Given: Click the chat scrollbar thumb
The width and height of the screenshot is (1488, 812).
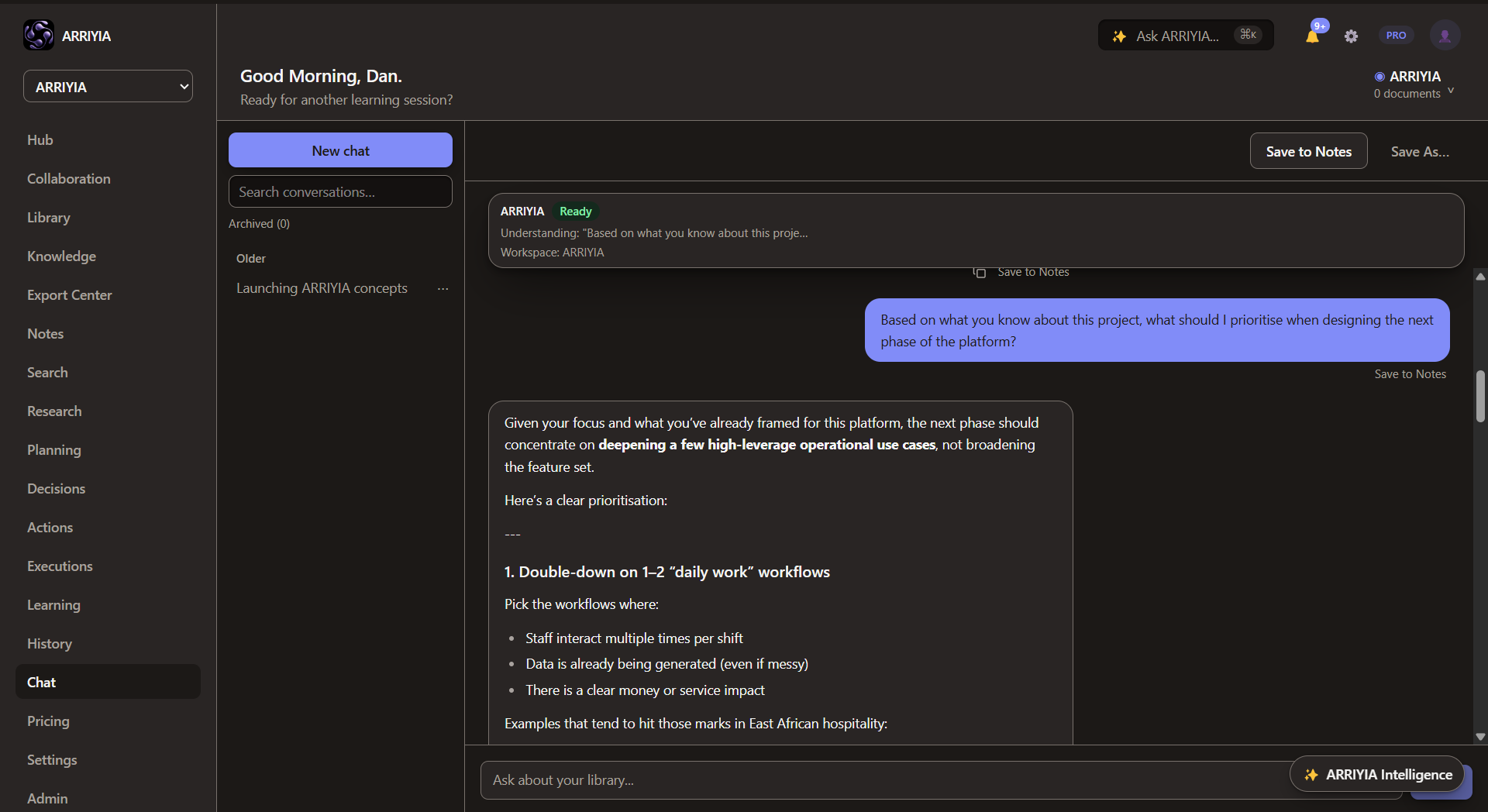Looking at the screenshot, I should (1480, 396).
